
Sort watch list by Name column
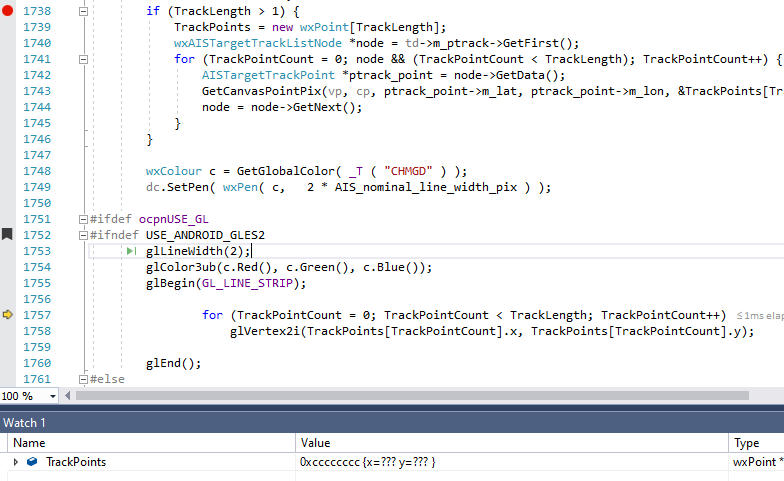pyautogui.click(x=151, y=443)
